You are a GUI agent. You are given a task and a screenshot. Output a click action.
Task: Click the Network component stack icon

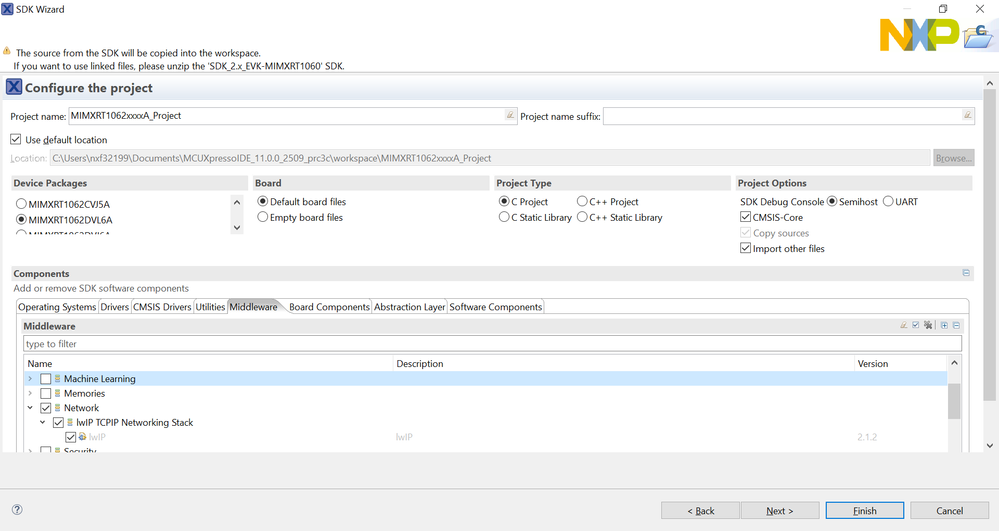click(57, 407)
